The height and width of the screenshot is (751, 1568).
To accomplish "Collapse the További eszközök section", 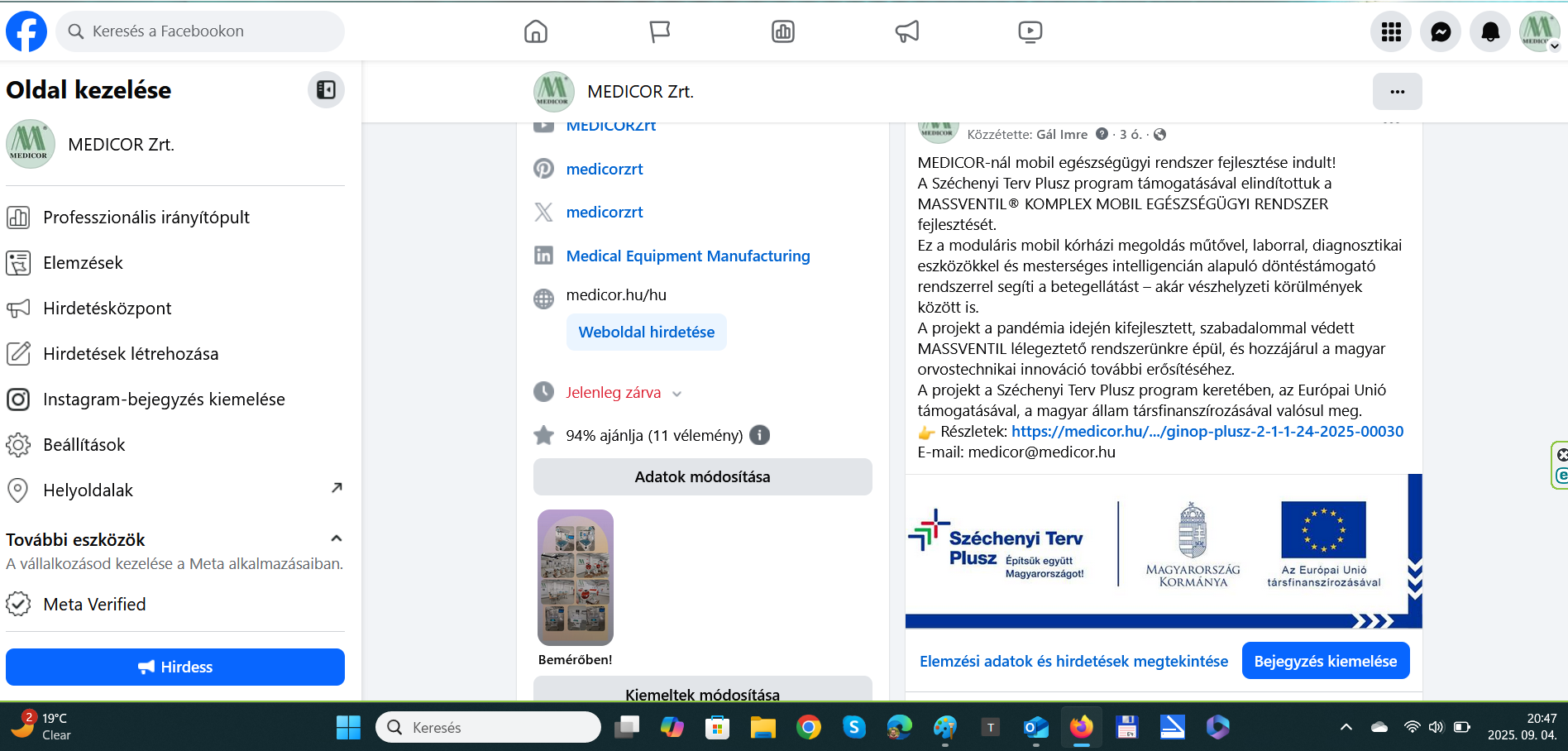I will click(336, 538).
